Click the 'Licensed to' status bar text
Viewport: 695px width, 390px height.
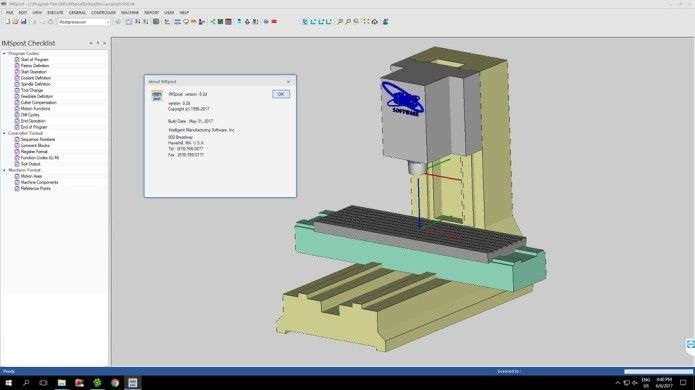508,371
